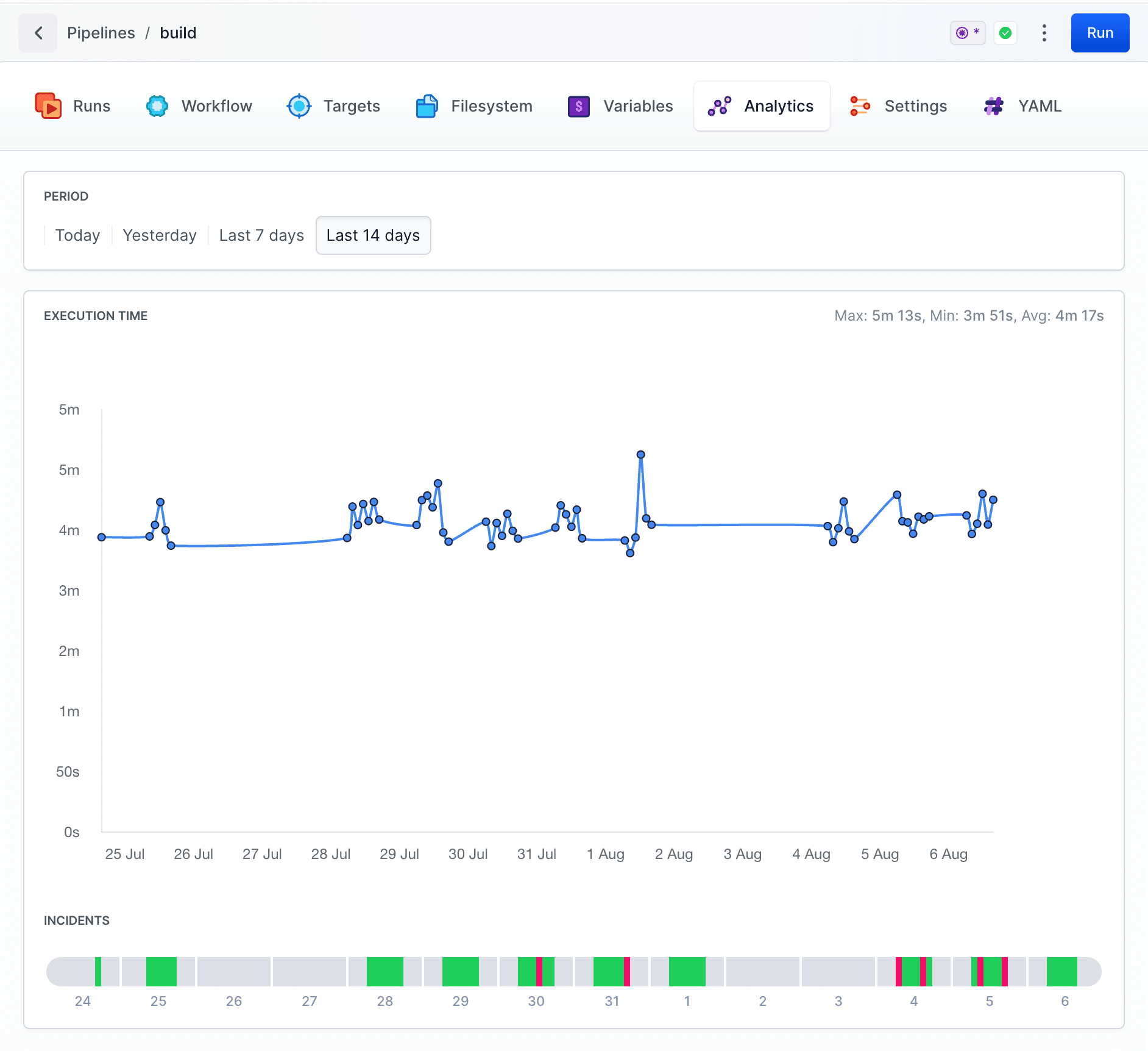Go to Pipelines breadcrumb link
1148x1051 pixels.
[x=101, y=33]
